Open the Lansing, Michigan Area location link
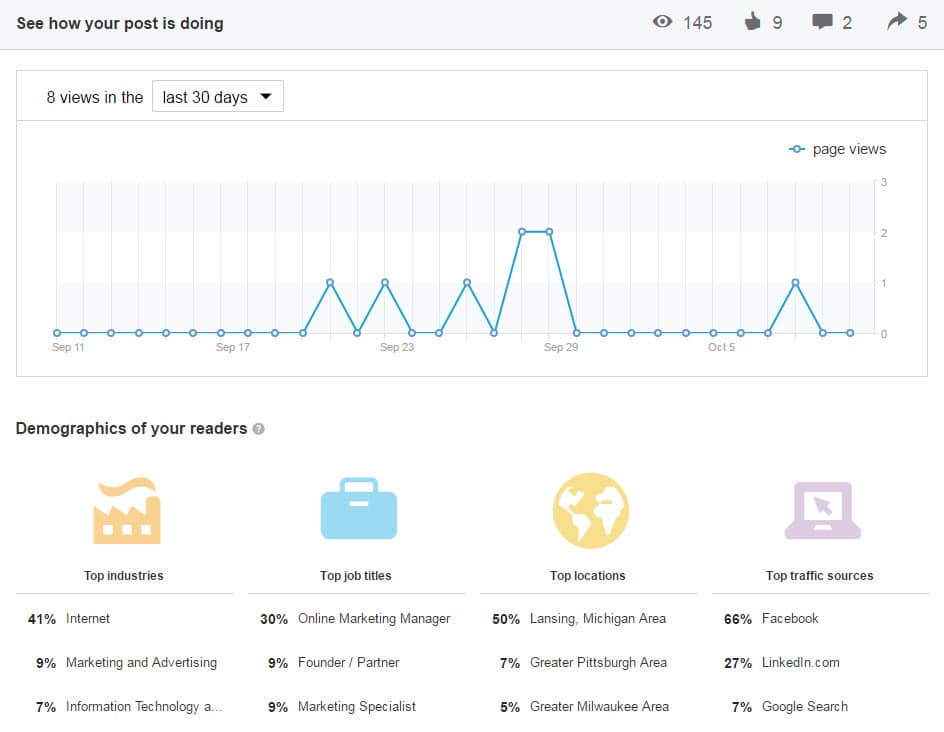Viewport: 944px width, 732px height. [x=596, y=618]
